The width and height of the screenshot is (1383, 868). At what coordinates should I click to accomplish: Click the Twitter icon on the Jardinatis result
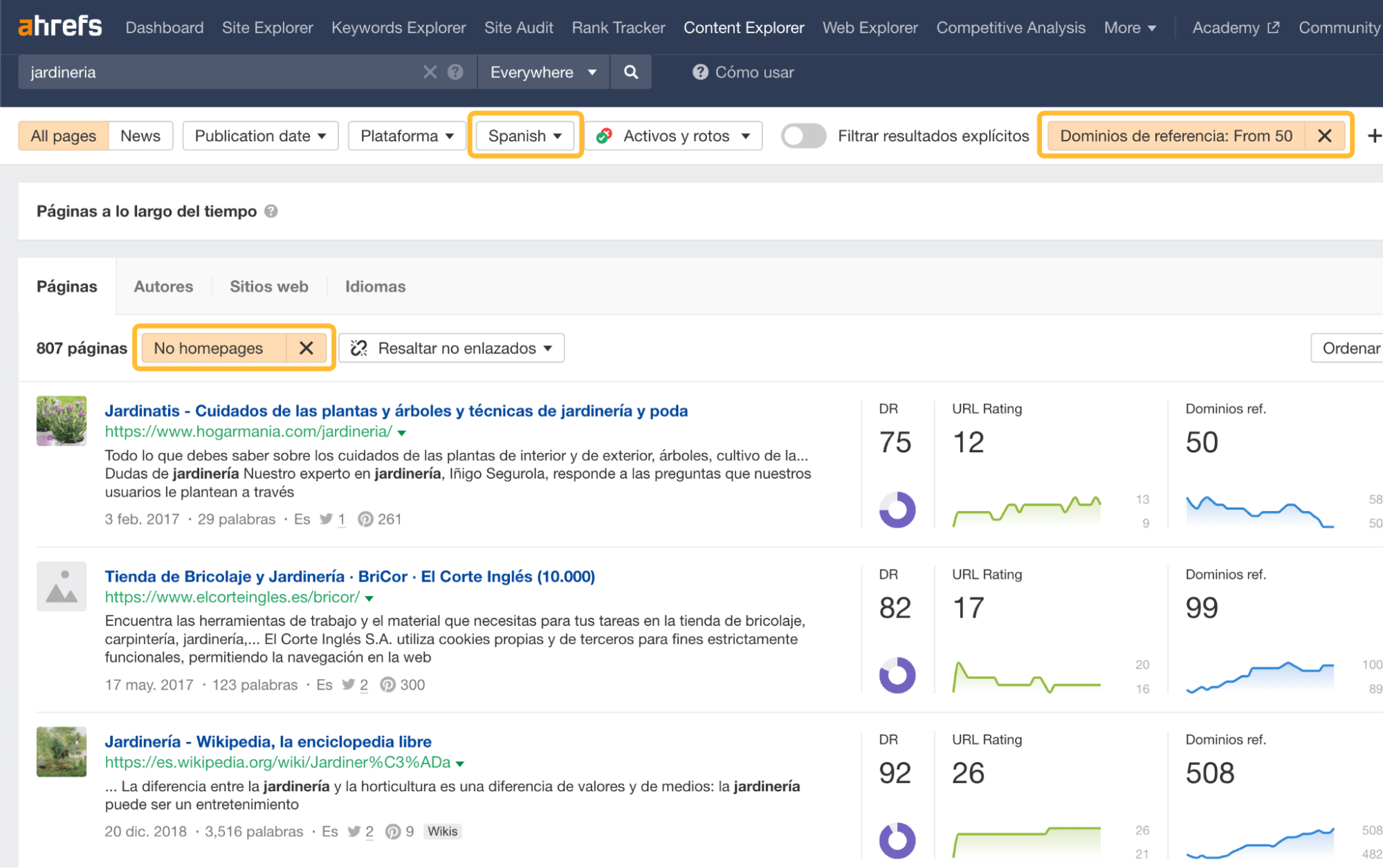click(x=327, y=519)
